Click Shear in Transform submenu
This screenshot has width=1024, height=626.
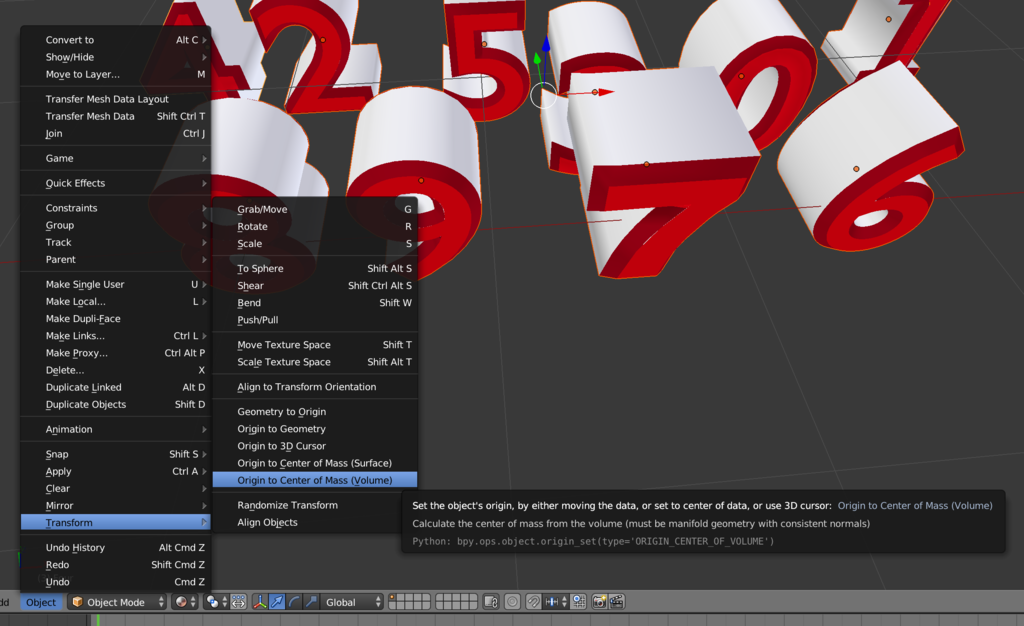315,285
